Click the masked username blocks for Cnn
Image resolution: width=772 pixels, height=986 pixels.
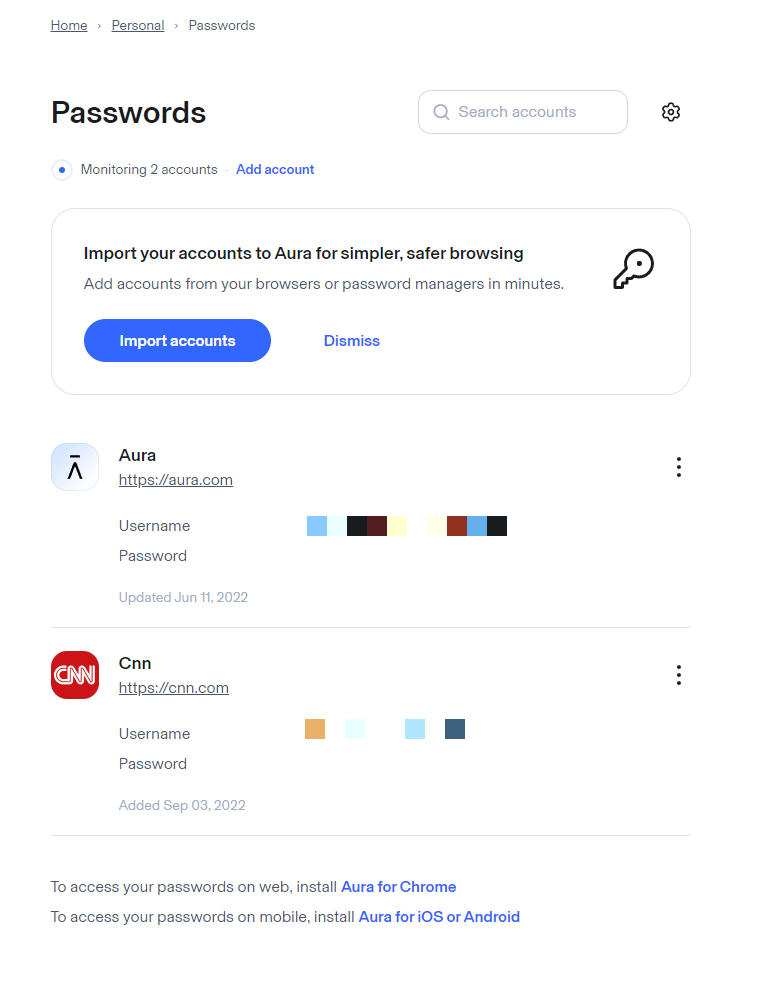tap(385, 729)
